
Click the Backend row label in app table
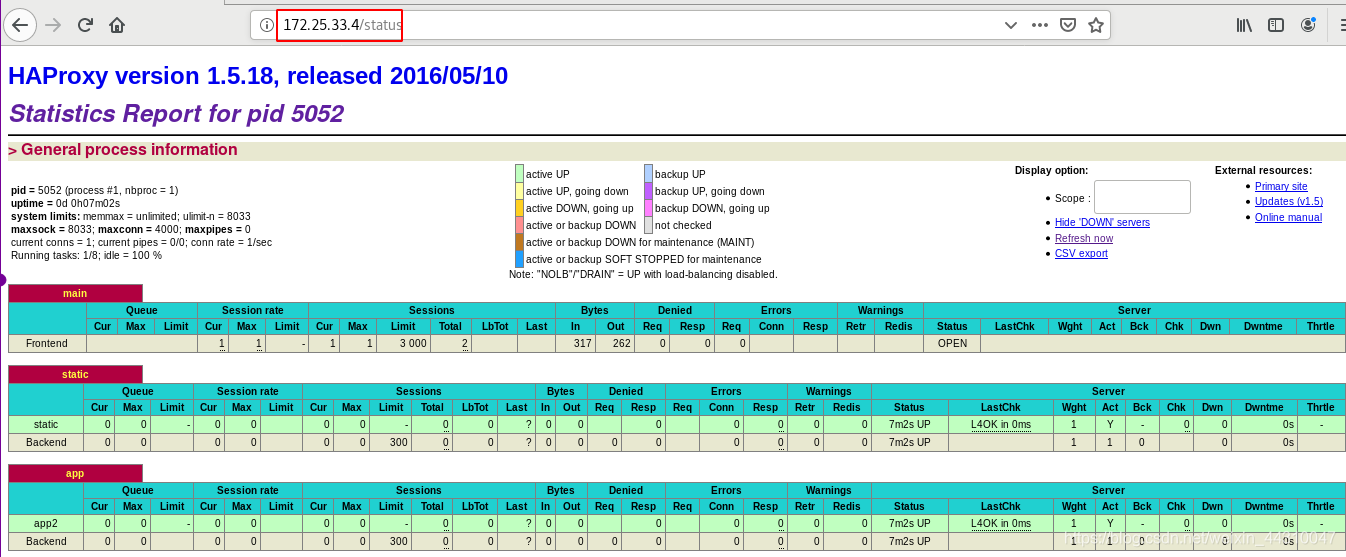[x=46, y=541]
